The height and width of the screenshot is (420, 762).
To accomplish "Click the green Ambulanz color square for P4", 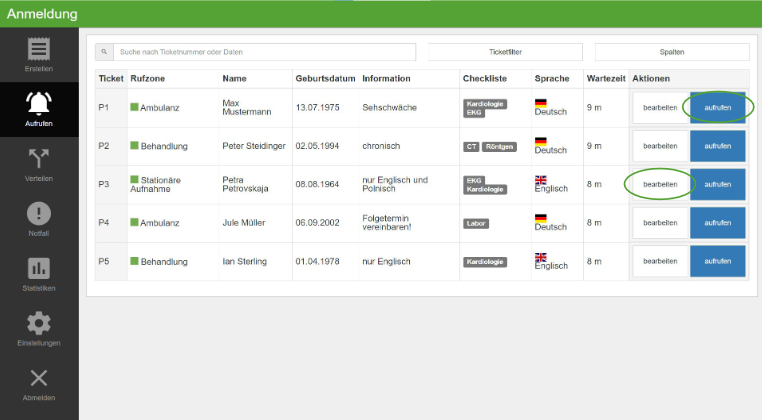I will [x=134, y=222].
